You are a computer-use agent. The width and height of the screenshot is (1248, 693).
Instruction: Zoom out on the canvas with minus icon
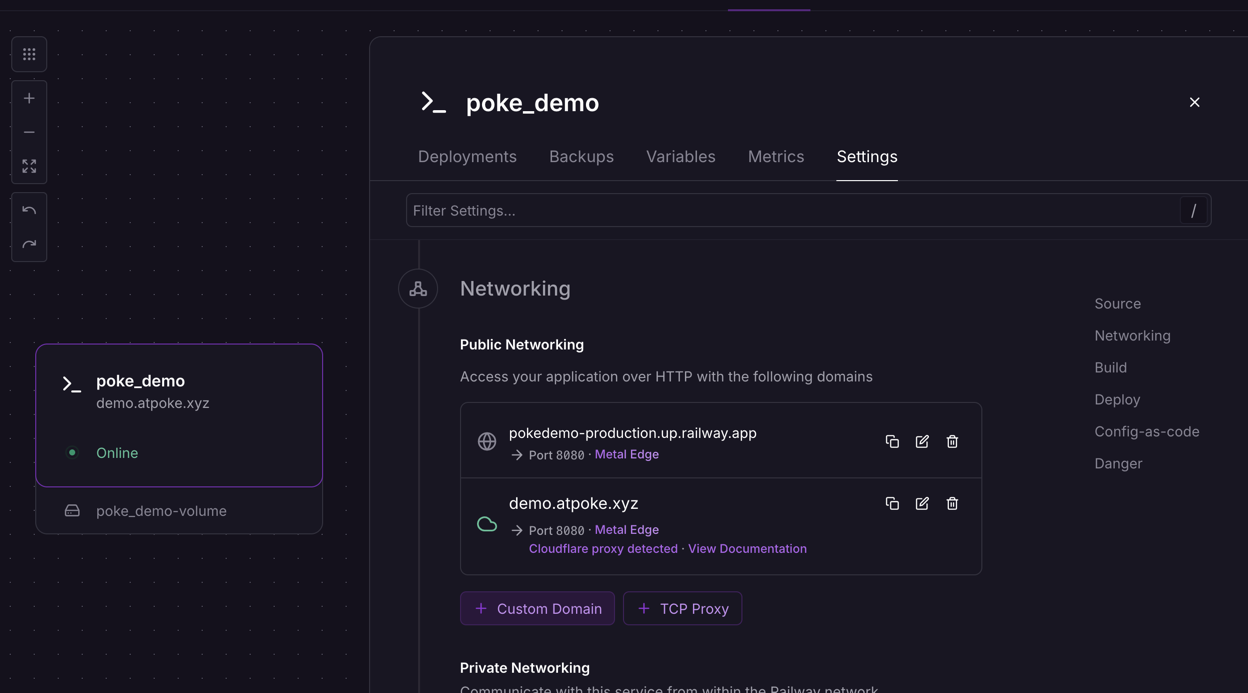[x=29, y=132]
